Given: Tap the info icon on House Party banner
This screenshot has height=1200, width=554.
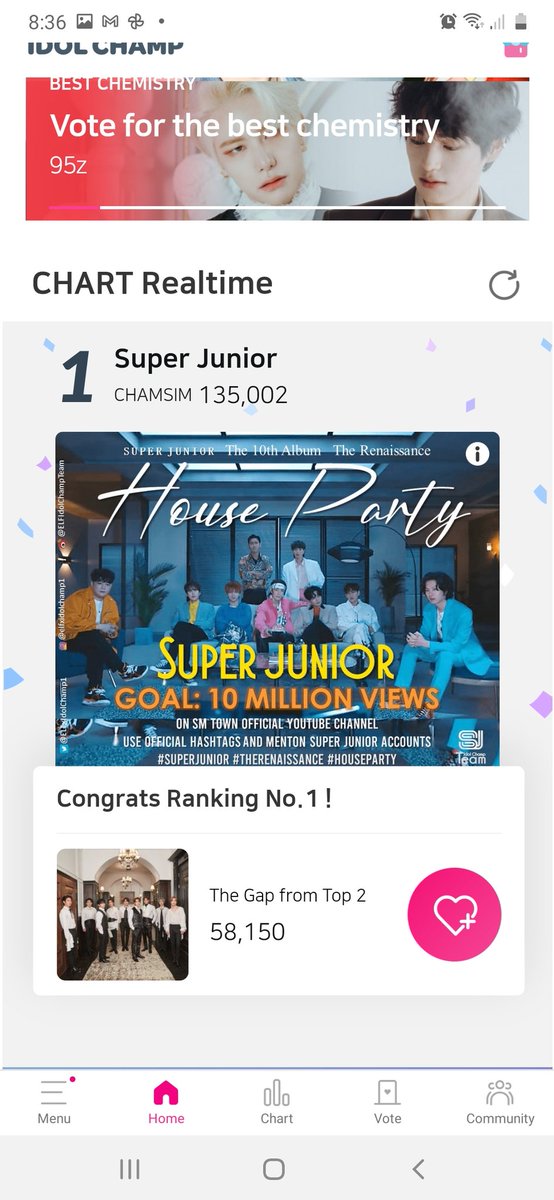Looking at the screenshot, I should (x=478, y=453).
